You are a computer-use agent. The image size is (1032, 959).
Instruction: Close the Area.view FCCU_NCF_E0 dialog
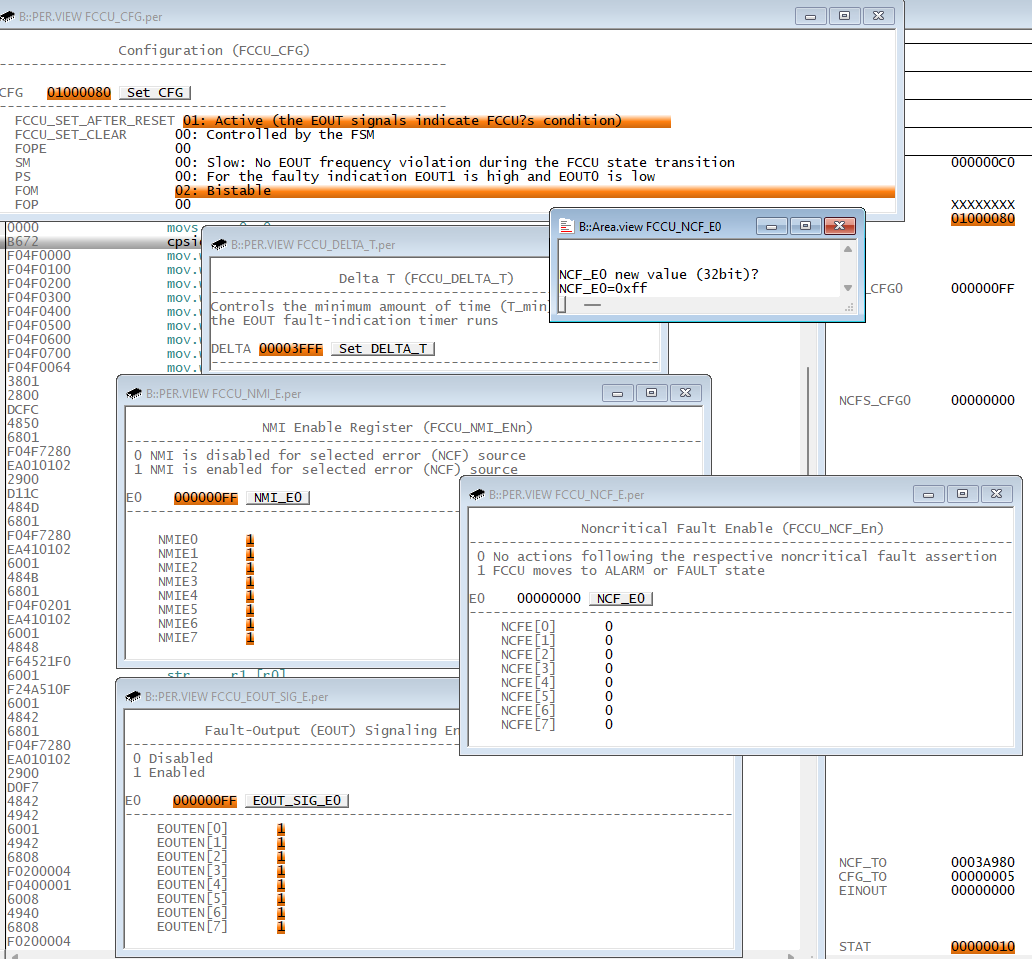[x=839, y=226]
